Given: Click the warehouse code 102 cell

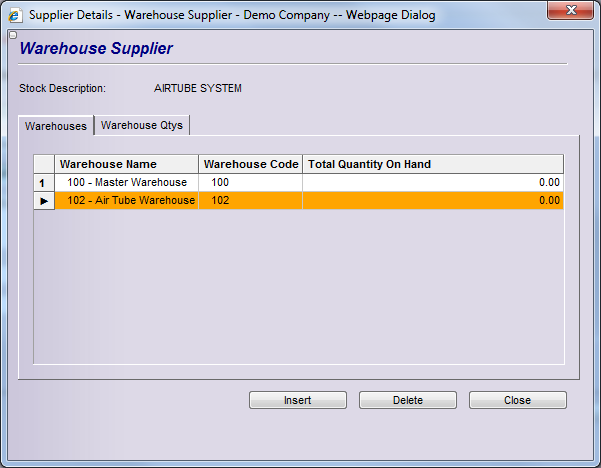Looking at the screenshot, I should 251,201.
